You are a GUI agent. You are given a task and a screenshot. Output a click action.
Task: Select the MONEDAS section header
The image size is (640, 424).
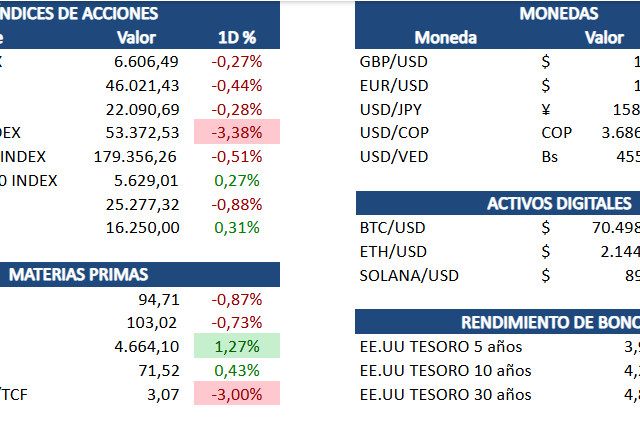[x=558, y=13]
